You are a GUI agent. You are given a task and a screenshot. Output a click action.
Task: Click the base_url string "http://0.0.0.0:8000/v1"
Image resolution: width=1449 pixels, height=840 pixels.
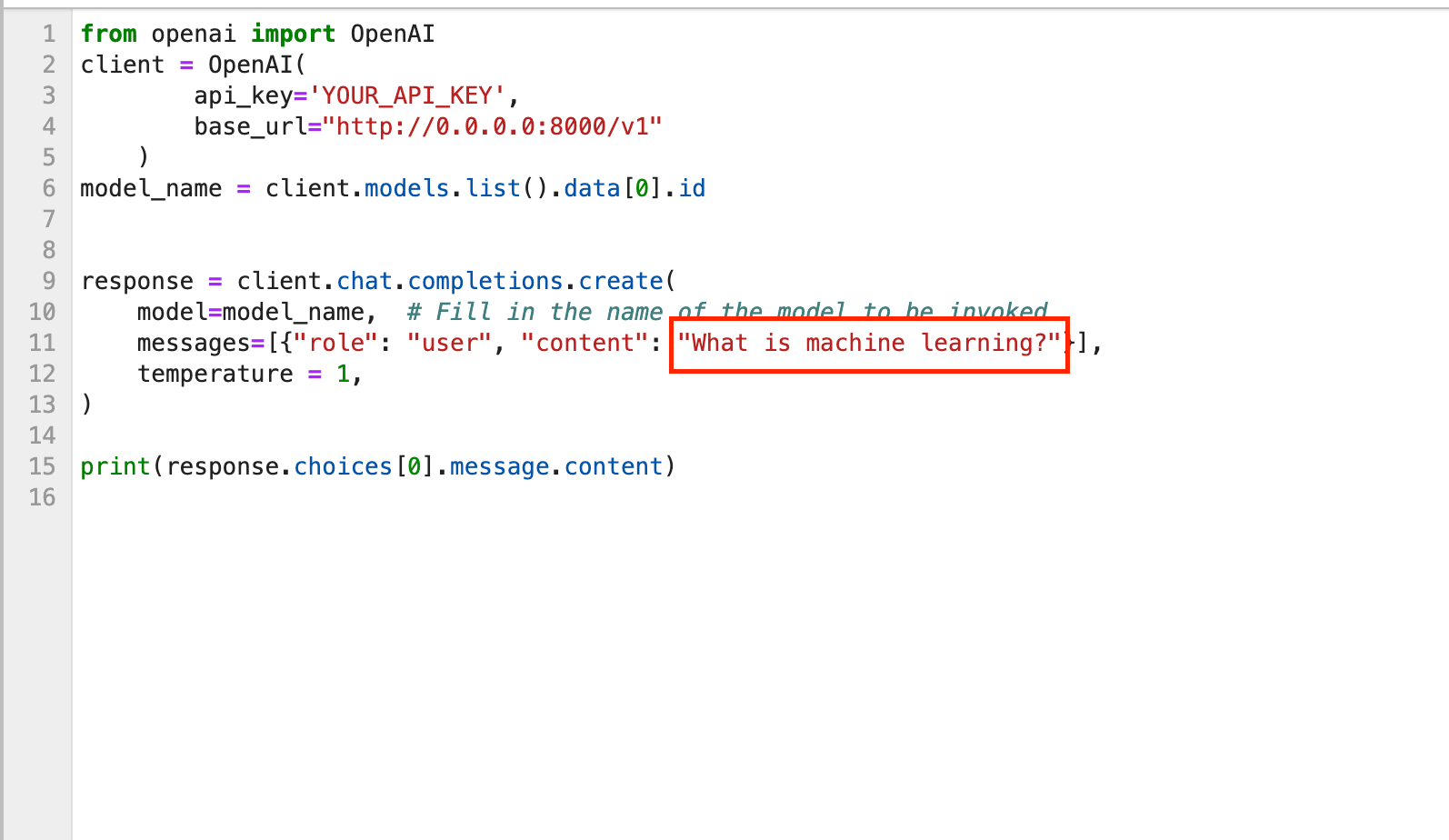click(x=492, y=127)
